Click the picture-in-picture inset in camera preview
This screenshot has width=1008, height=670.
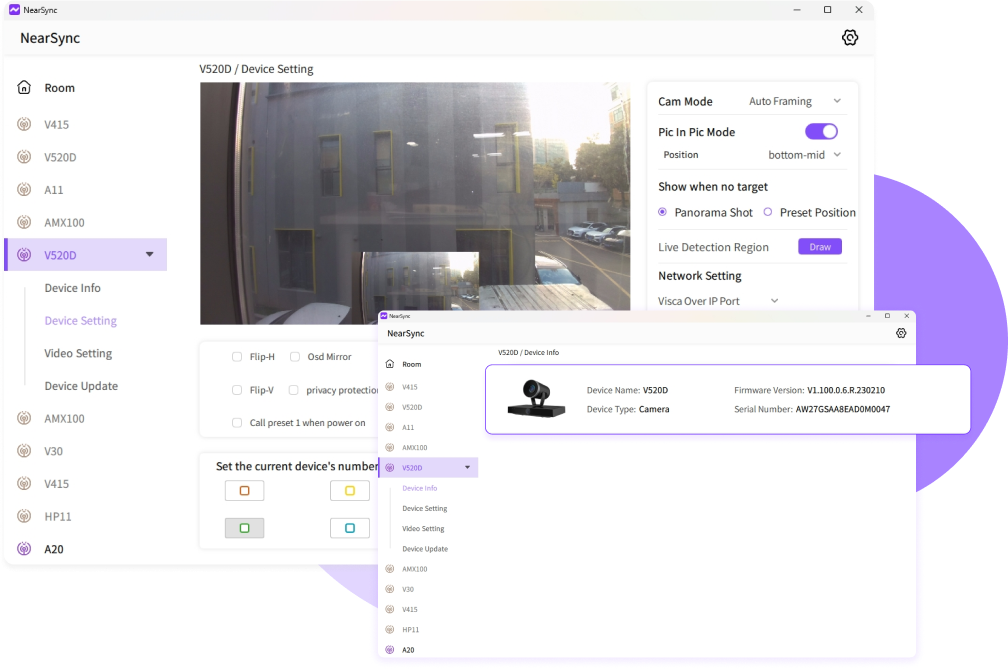click(x=420, y=280)
